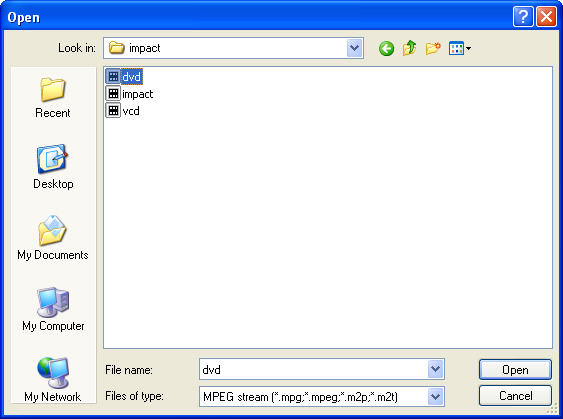Open the My Network shortcut
563x419 pixels.
pos(53,380)
